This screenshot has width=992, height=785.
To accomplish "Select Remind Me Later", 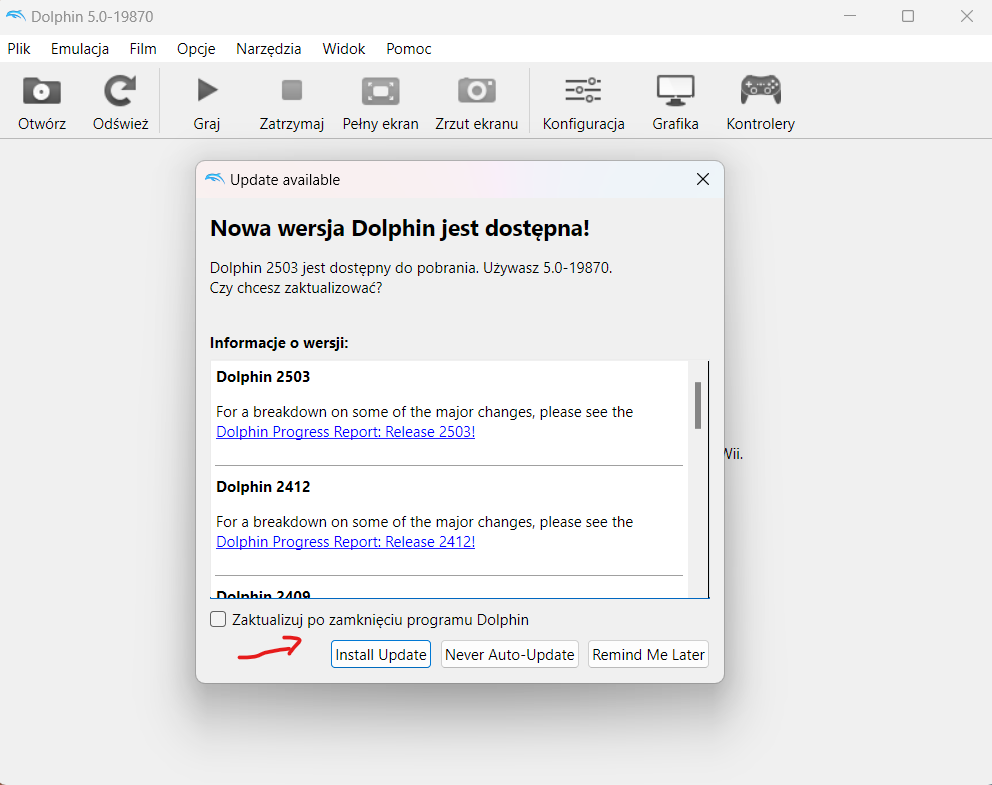I will coord(648,655).
